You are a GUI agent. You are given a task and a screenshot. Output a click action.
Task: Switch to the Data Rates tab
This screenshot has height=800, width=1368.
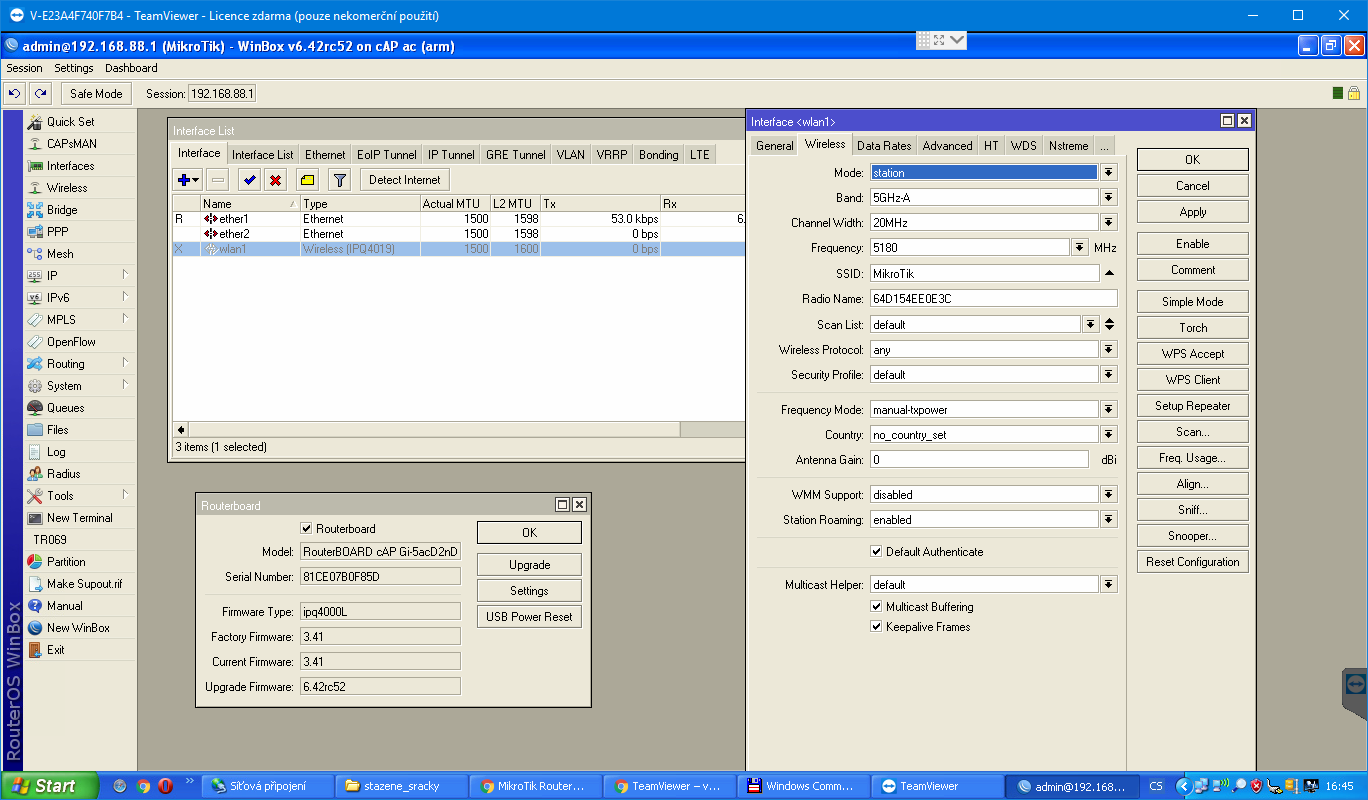click(884, 146)
